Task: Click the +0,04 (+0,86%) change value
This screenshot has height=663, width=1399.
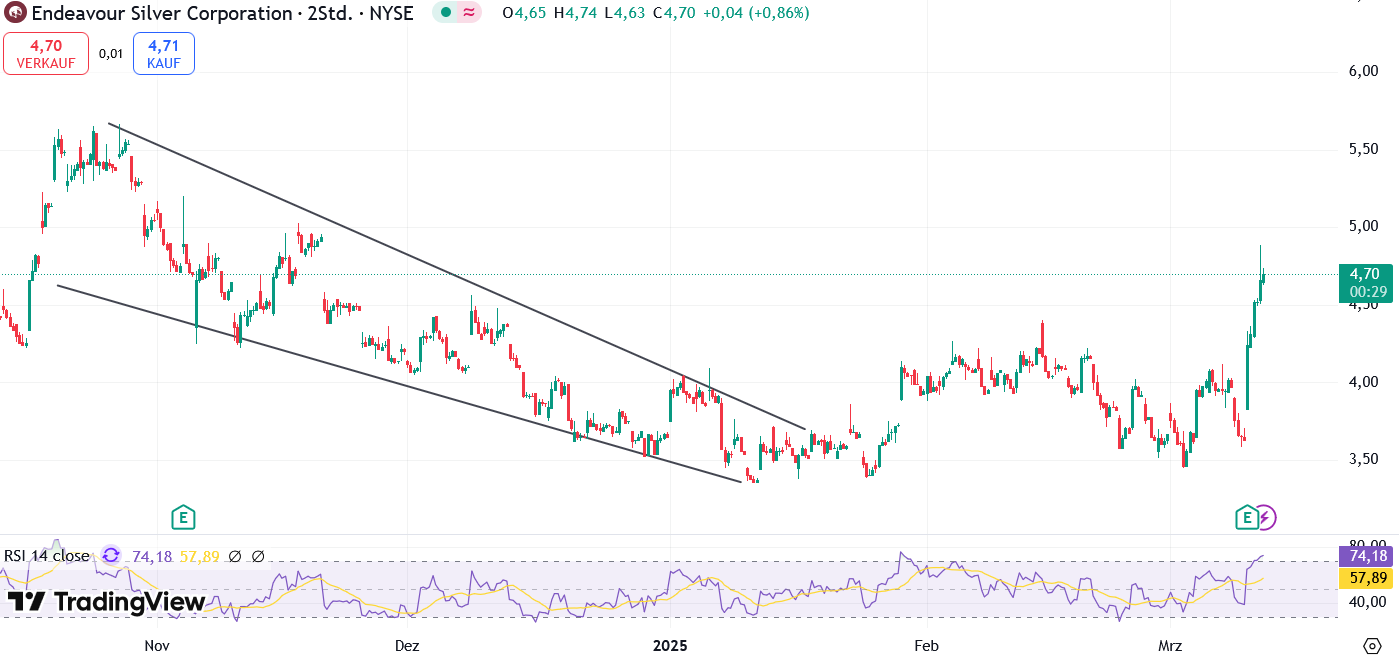Action: [757, 13]
